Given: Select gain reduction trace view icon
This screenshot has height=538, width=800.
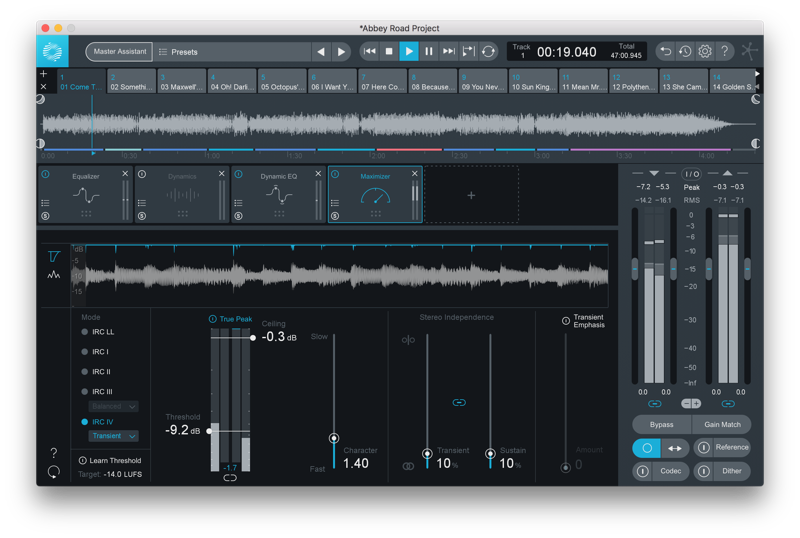Looking at the screenshot, I should [54, 256].
